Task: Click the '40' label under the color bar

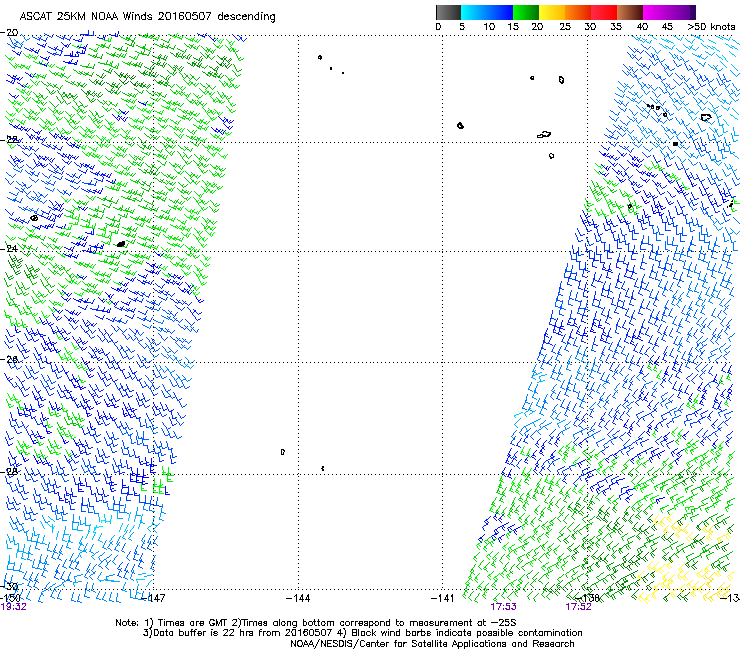Action: [642, 27]
